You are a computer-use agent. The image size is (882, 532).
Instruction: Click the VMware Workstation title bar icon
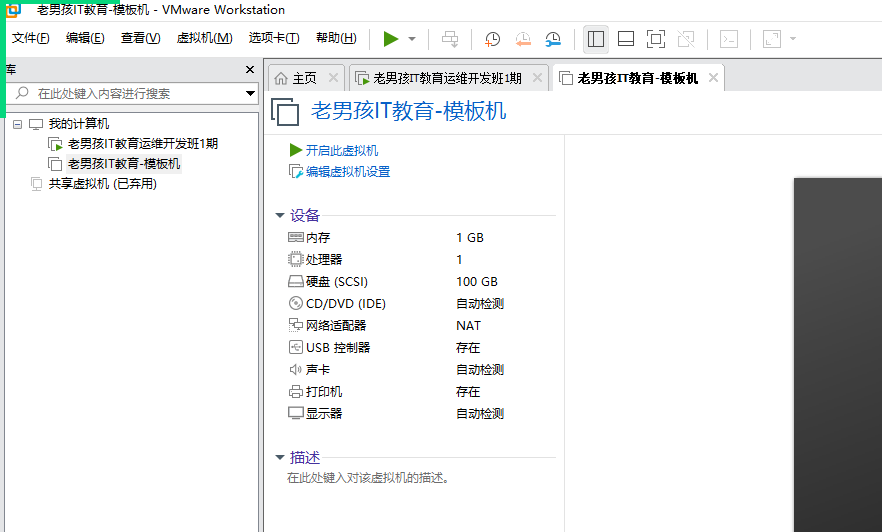12,10
